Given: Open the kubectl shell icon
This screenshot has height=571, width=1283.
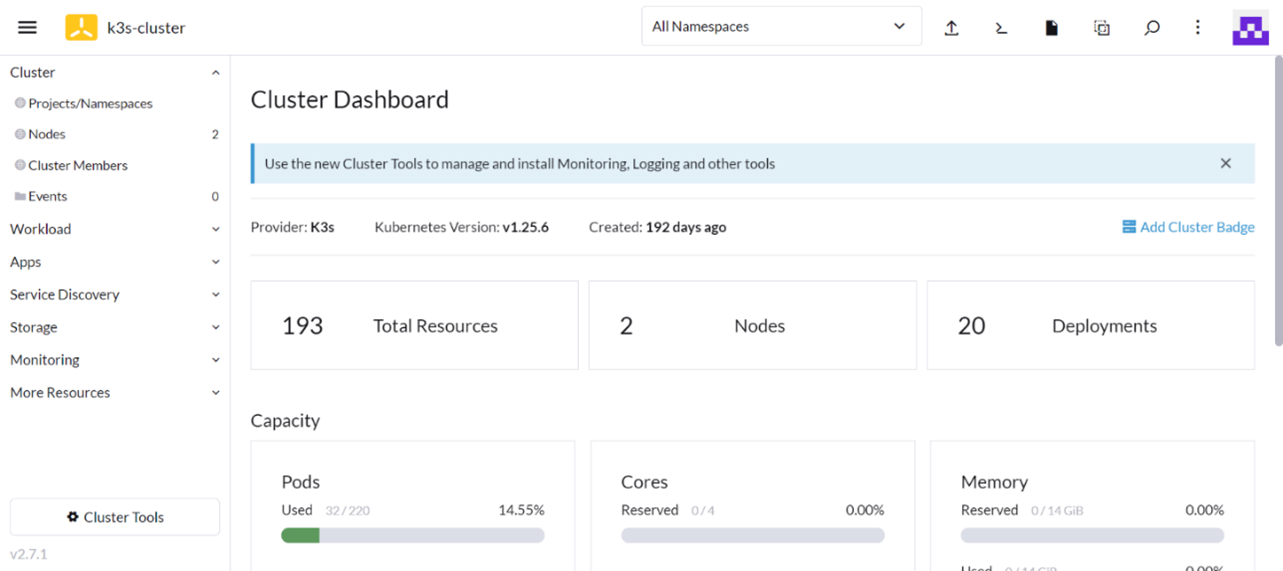Looking at the screenshot, I should 1001,28.
